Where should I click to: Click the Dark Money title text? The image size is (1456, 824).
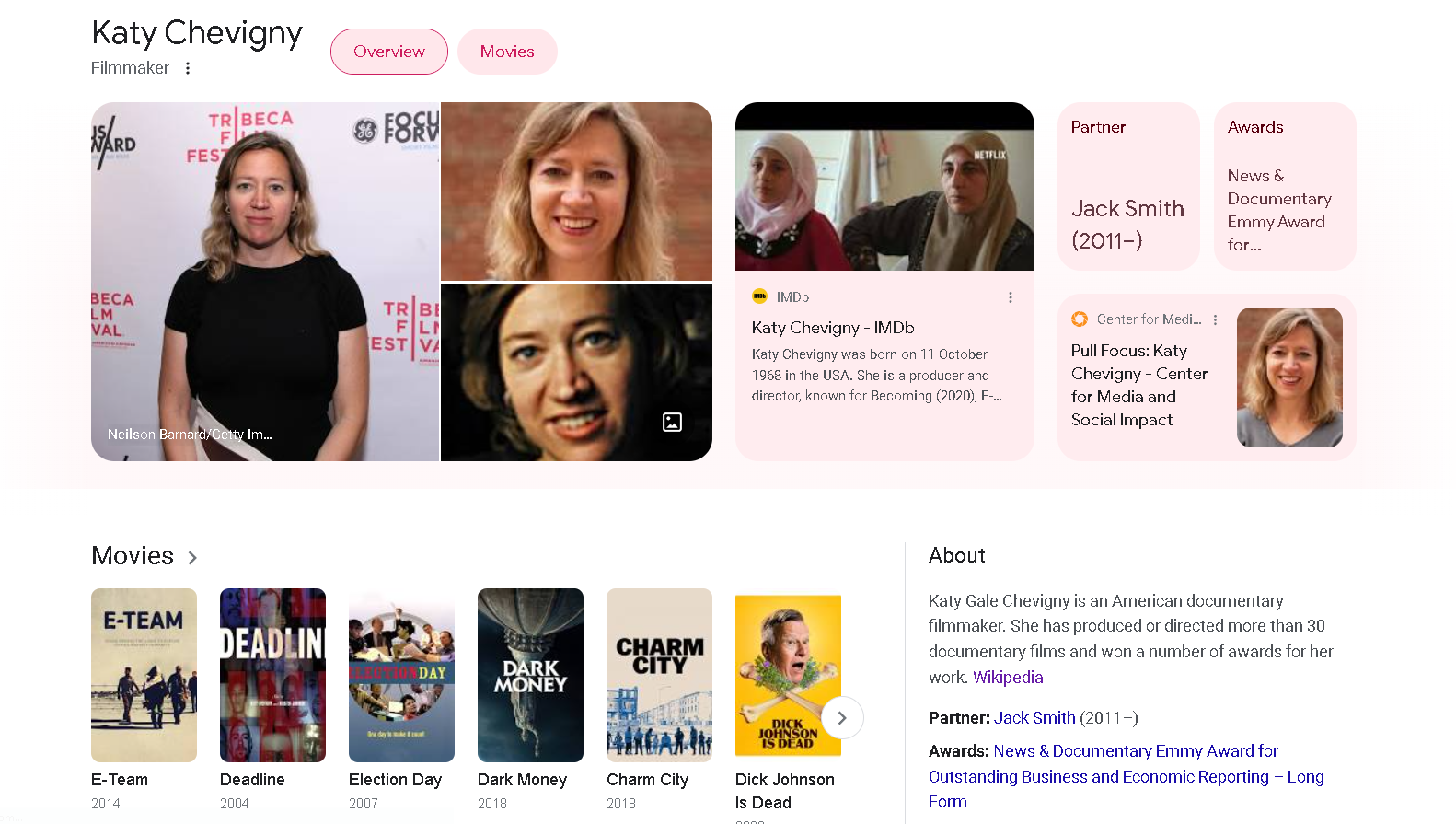coord(522,780)
